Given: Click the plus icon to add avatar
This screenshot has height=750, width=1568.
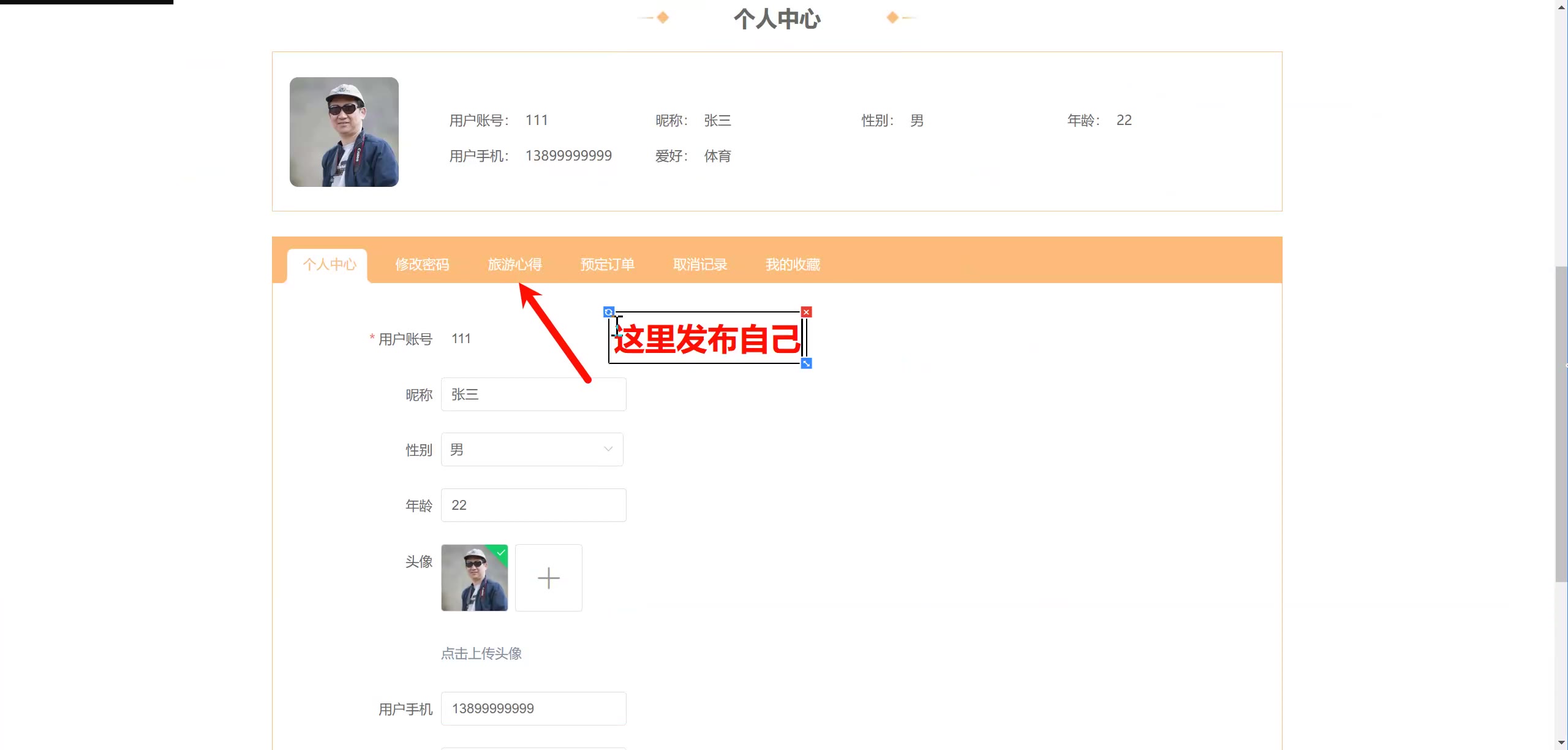Looking at the screenshot, I should [x=548, y=578].
